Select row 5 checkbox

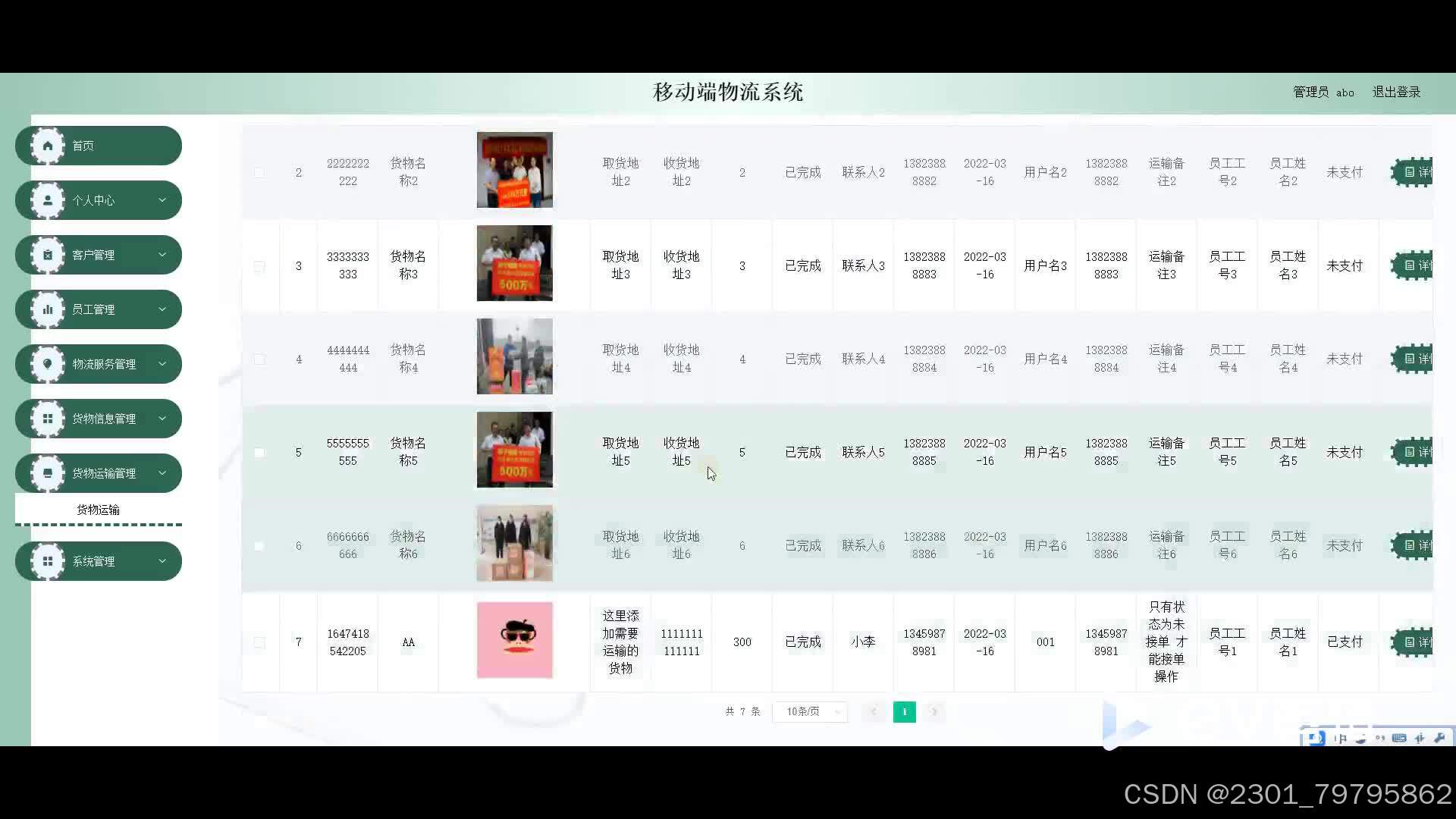[259, 453]
